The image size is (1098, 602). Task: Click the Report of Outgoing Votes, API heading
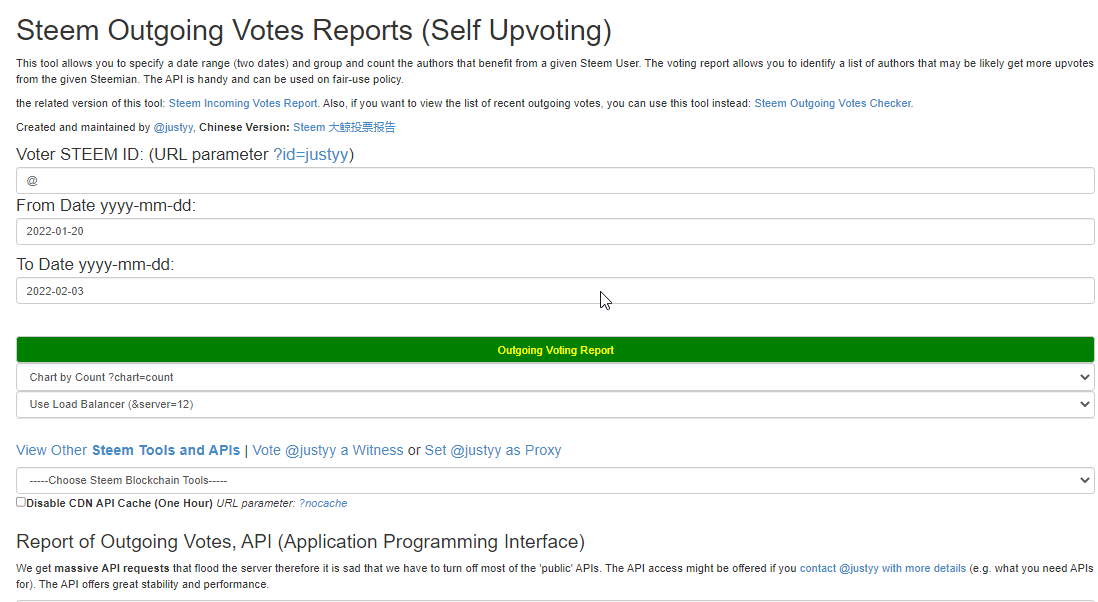pos(300,542)
